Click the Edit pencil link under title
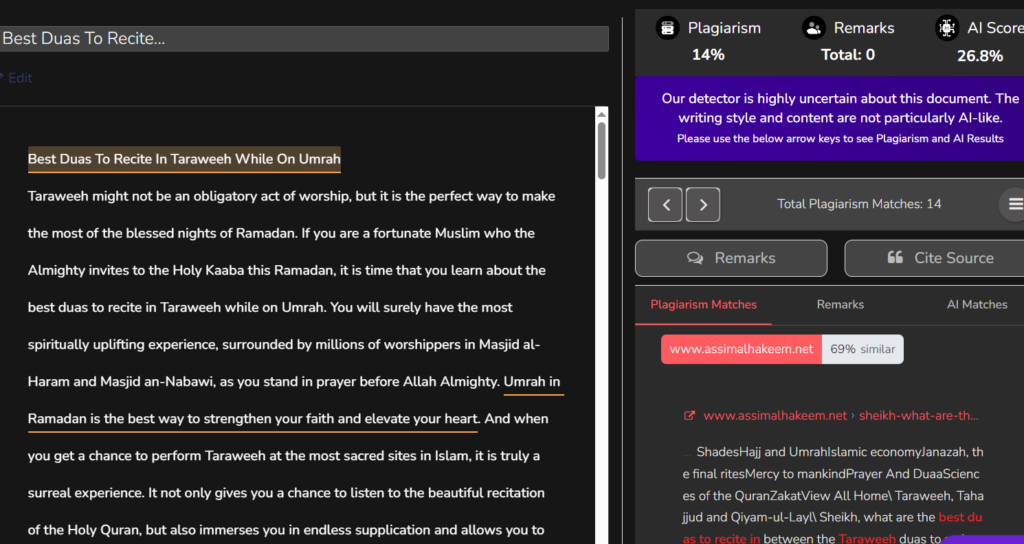The image size is (1024, 544). coord(19,78)
